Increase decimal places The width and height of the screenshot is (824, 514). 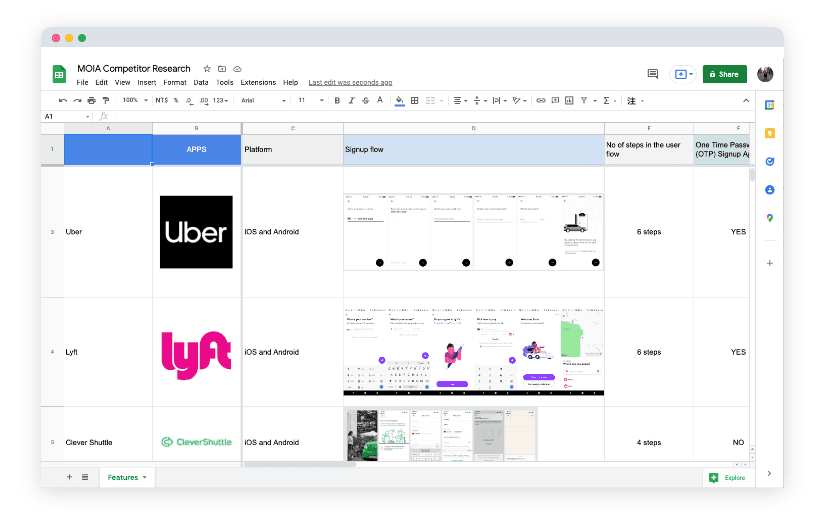click(204, 100)
